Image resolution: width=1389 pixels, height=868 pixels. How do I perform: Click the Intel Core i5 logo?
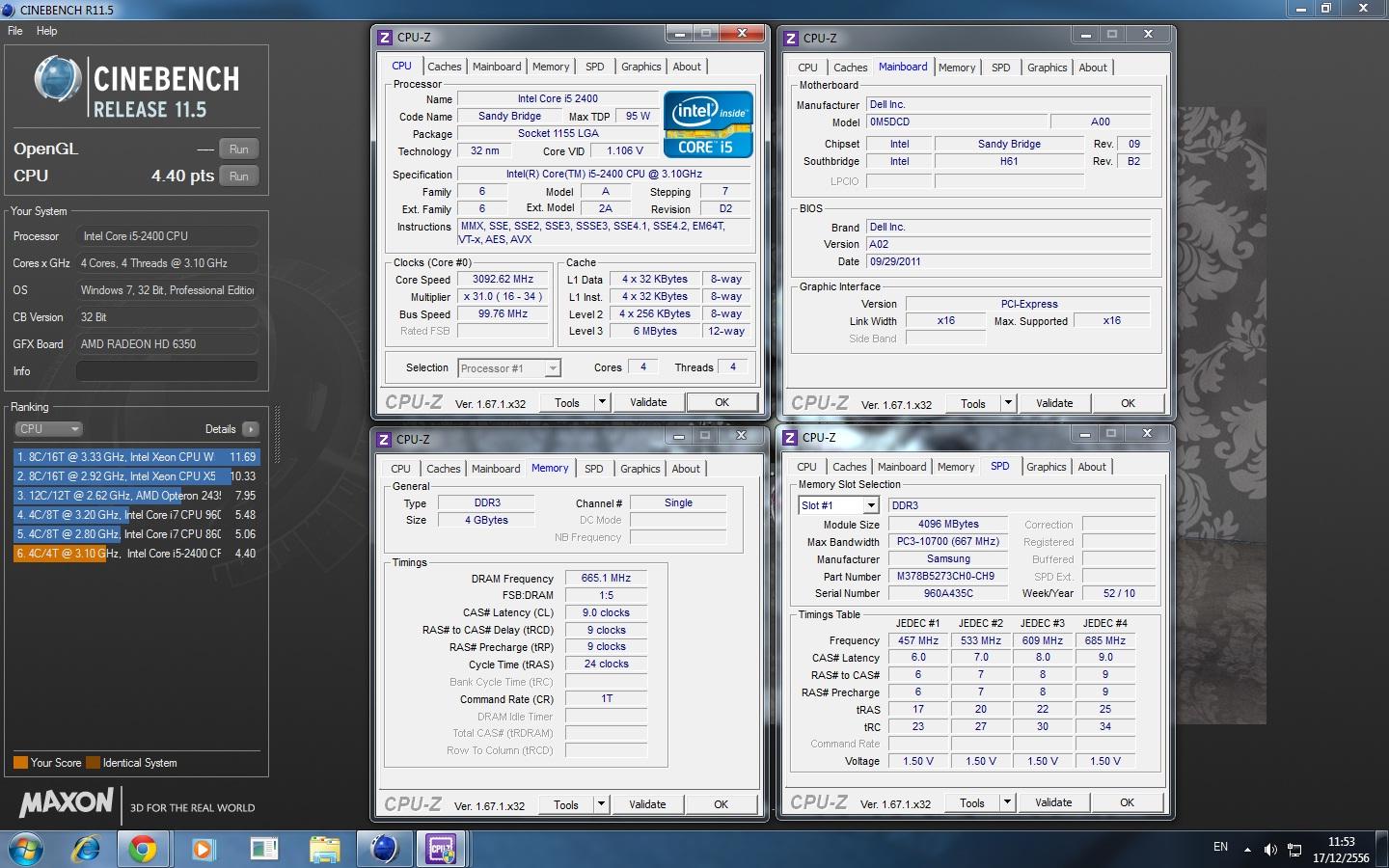point(708,124)
